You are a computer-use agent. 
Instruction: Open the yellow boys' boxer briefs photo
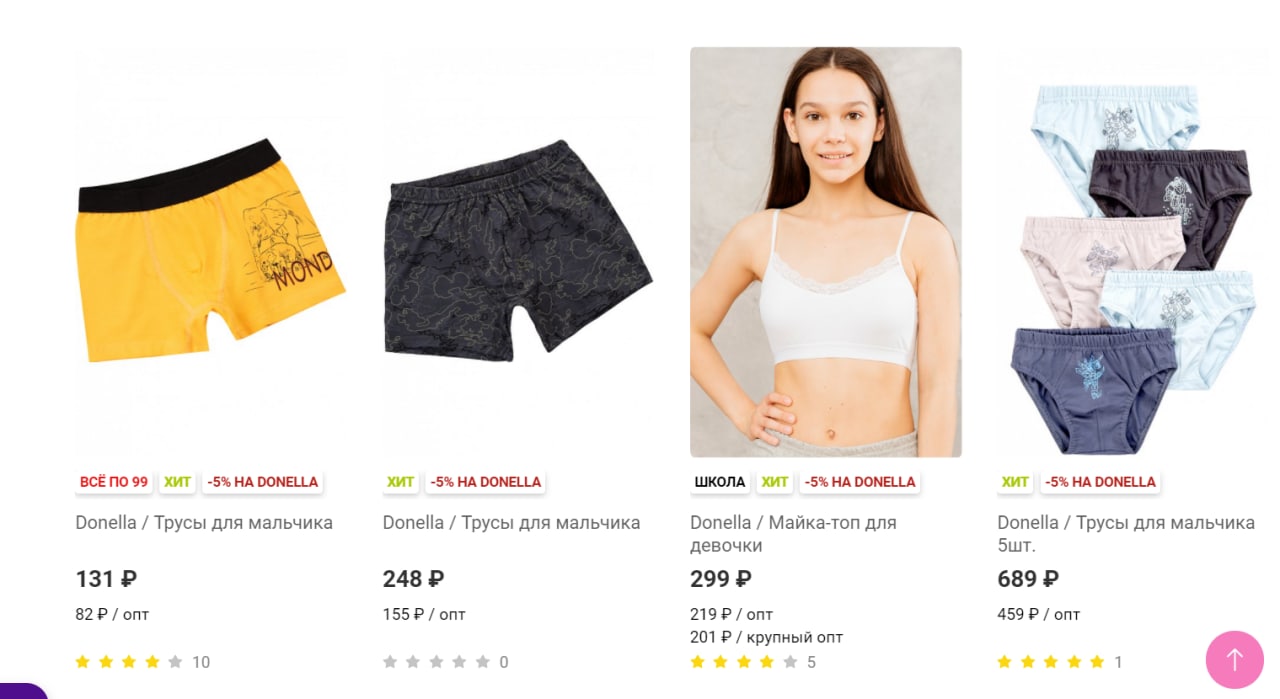[211, 252]
